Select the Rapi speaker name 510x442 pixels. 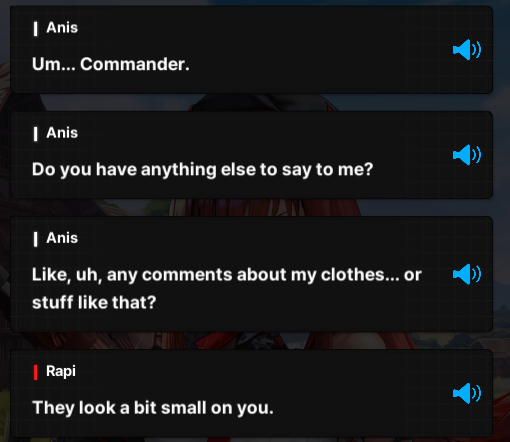click(x=61, y=371)
